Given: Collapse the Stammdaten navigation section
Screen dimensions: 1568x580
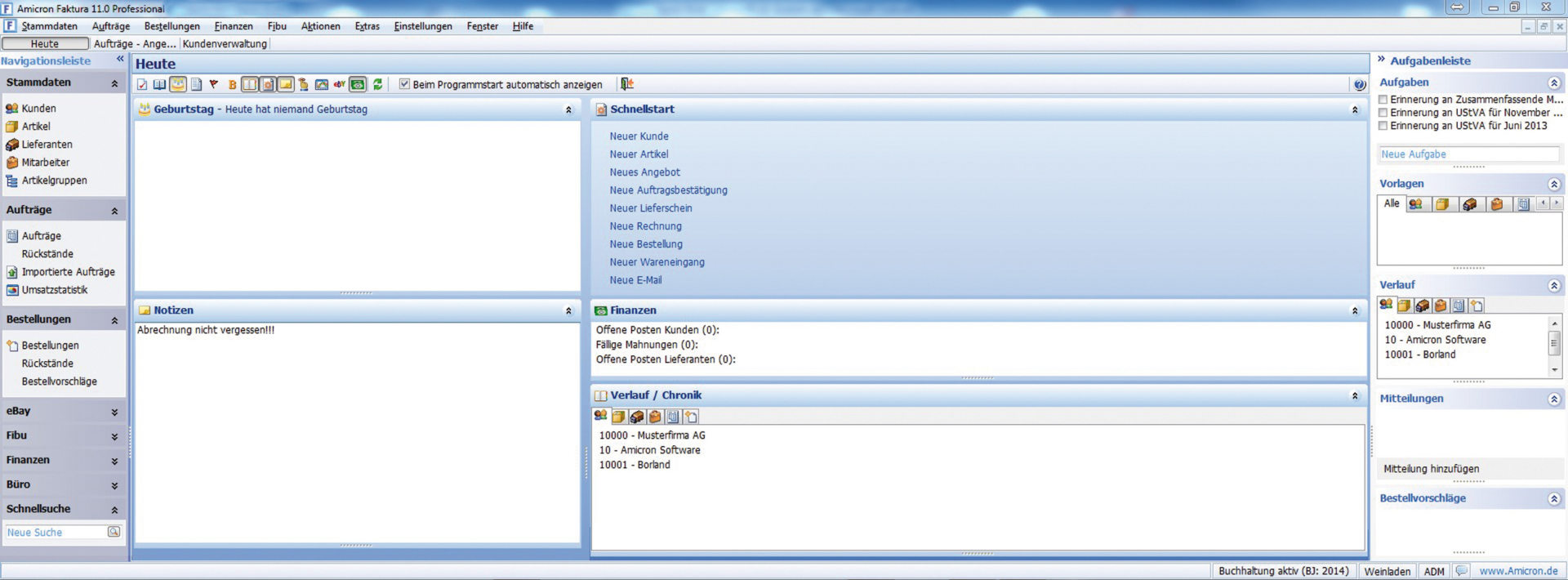Looking at the screenshot, I should click(114, 83).
